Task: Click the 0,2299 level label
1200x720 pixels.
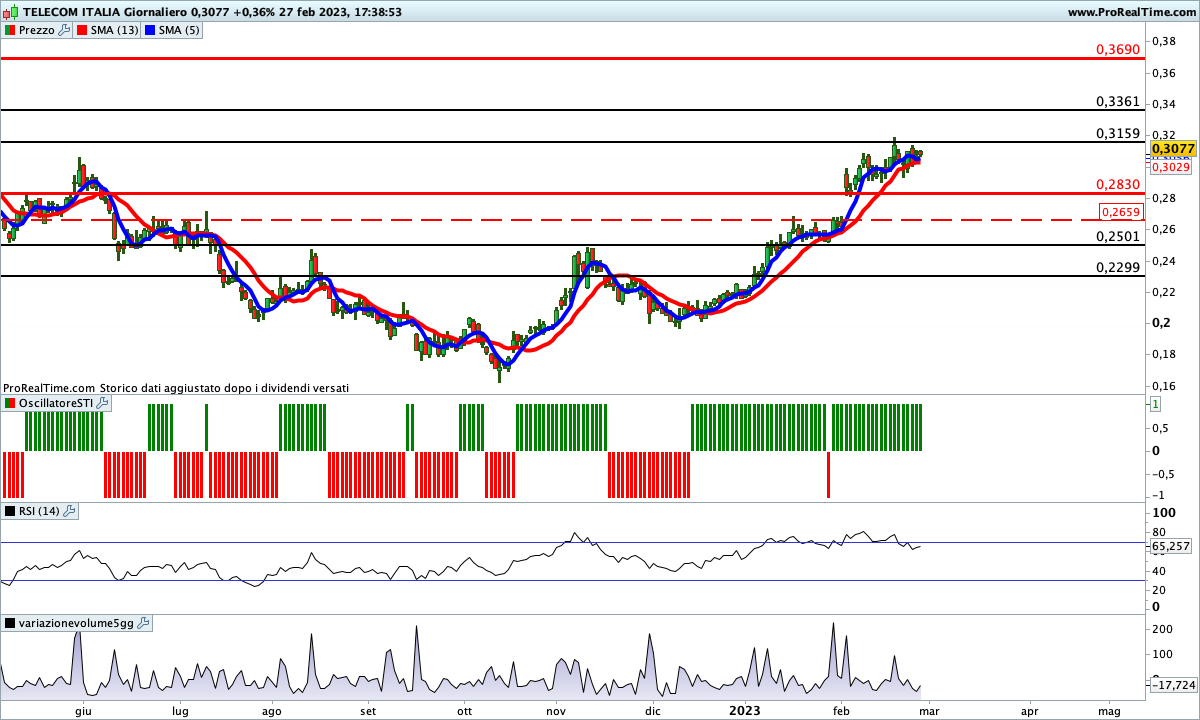Action: tap(1118, 267)
